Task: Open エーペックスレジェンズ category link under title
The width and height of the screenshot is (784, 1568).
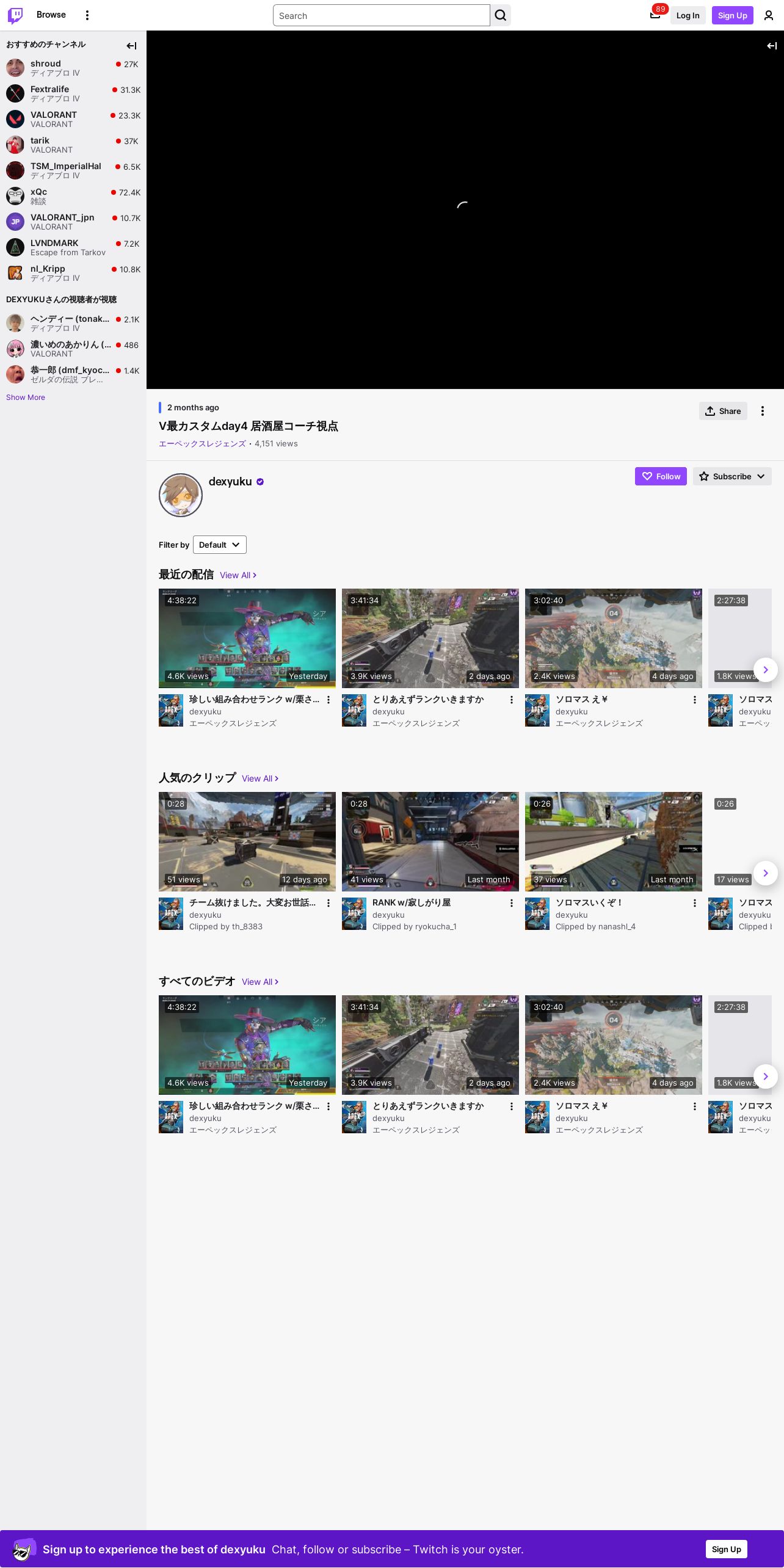Action: (x=202, y=444)
